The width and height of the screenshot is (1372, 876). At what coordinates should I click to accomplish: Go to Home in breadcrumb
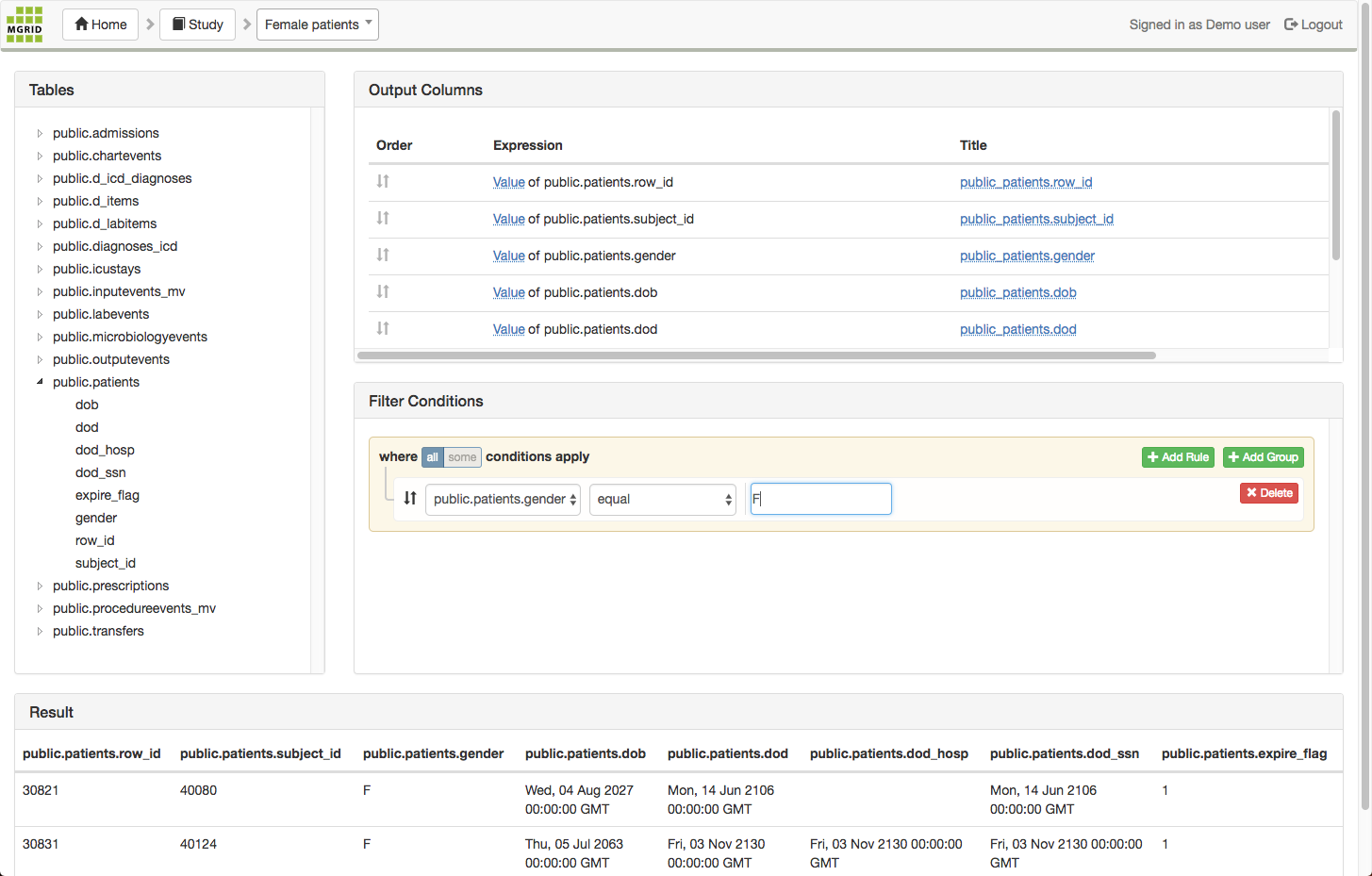click(x=101, y=25)
